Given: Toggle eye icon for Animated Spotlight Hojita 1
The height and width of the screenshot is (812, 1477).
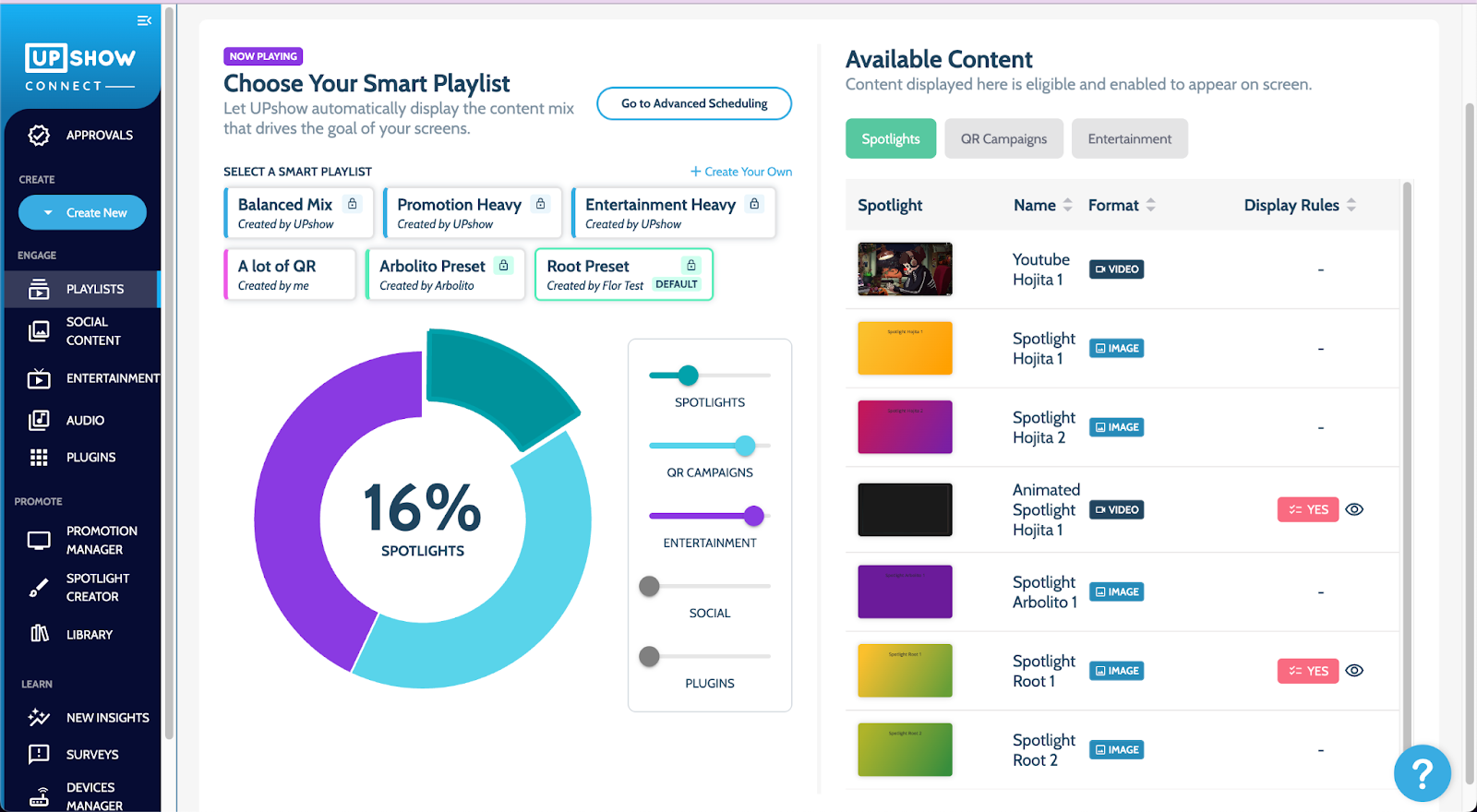Looking at the screenshot, I should click(x=1354, y=509).
